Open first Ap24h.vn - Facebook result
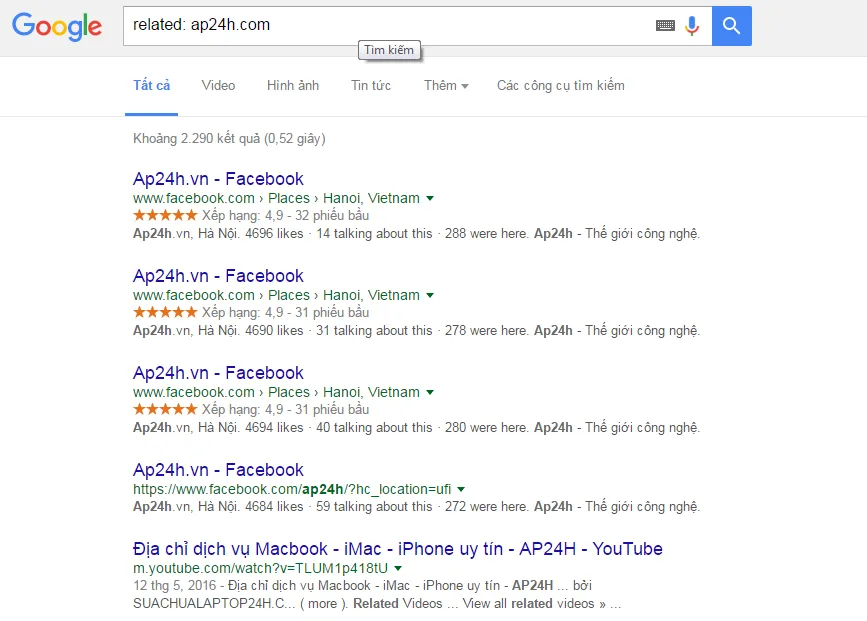Image resolution: width=867 pixels, height=621 pixels. pyautogui.click(x=218, y=179)
